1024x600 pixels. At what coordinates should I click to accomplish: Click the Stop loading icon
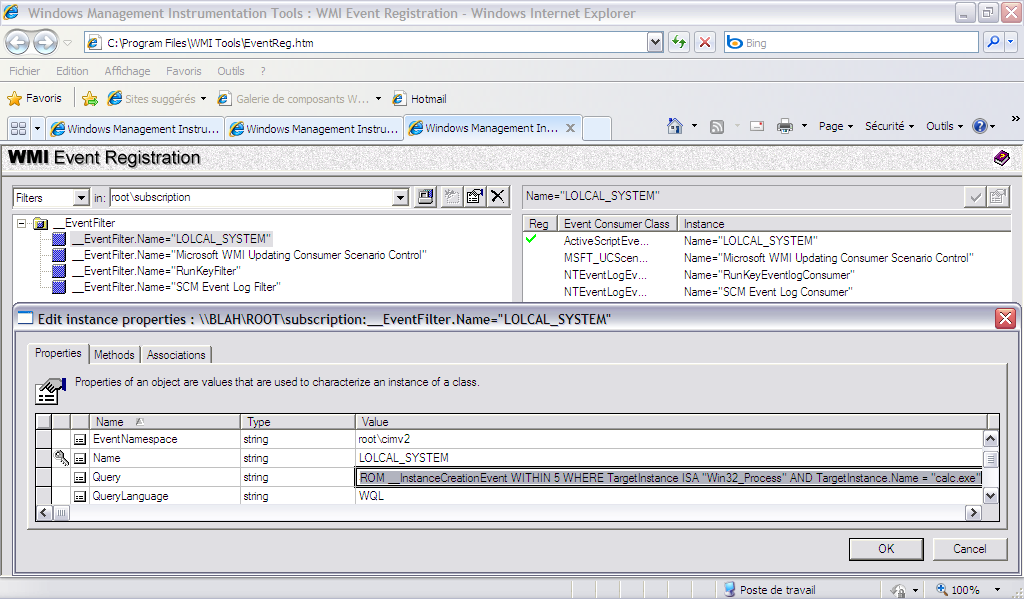(705, 42)
